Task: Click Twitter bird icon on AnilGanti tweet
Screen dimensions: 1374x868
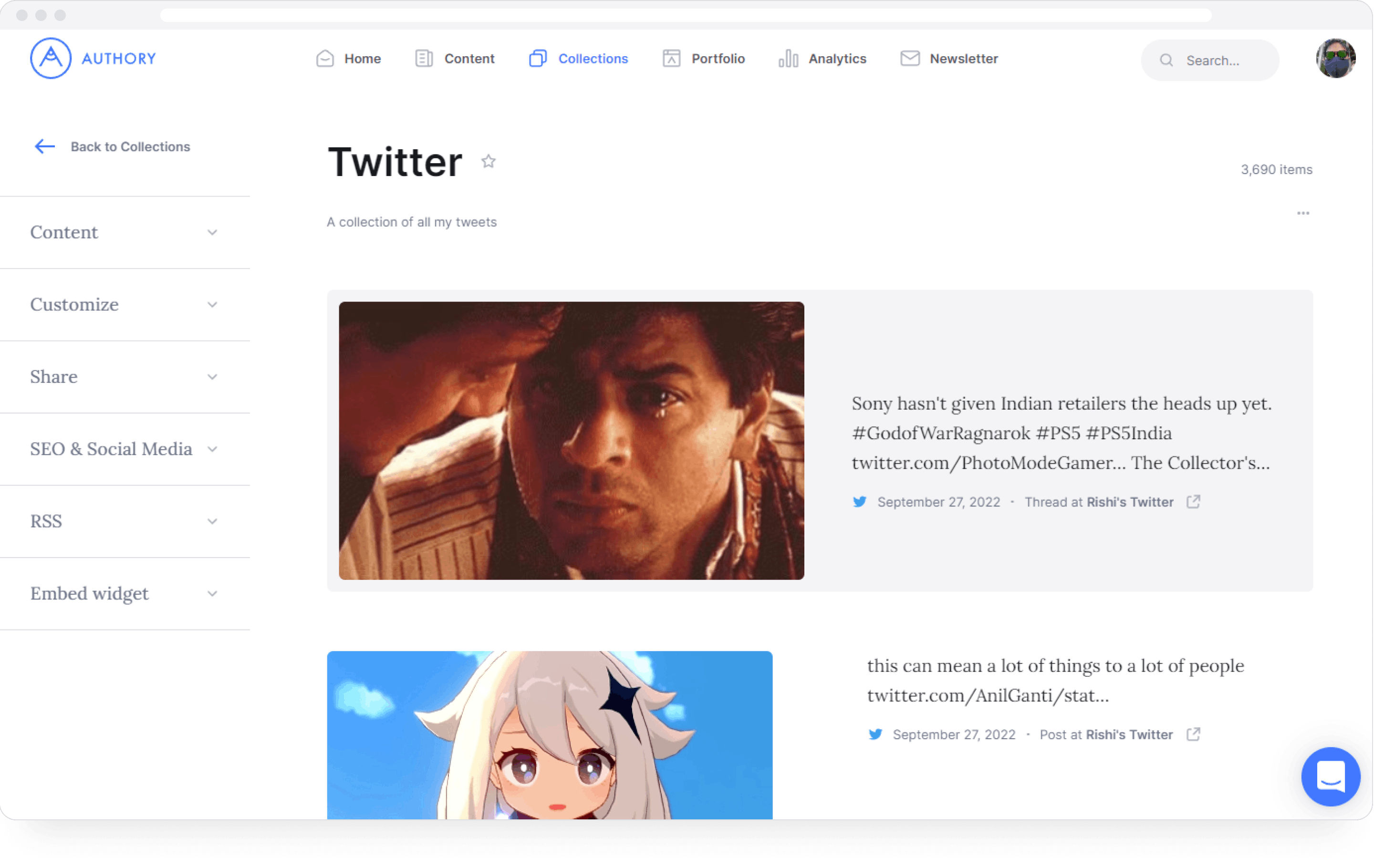Action: pyautogui.click(x=874, y=734)
